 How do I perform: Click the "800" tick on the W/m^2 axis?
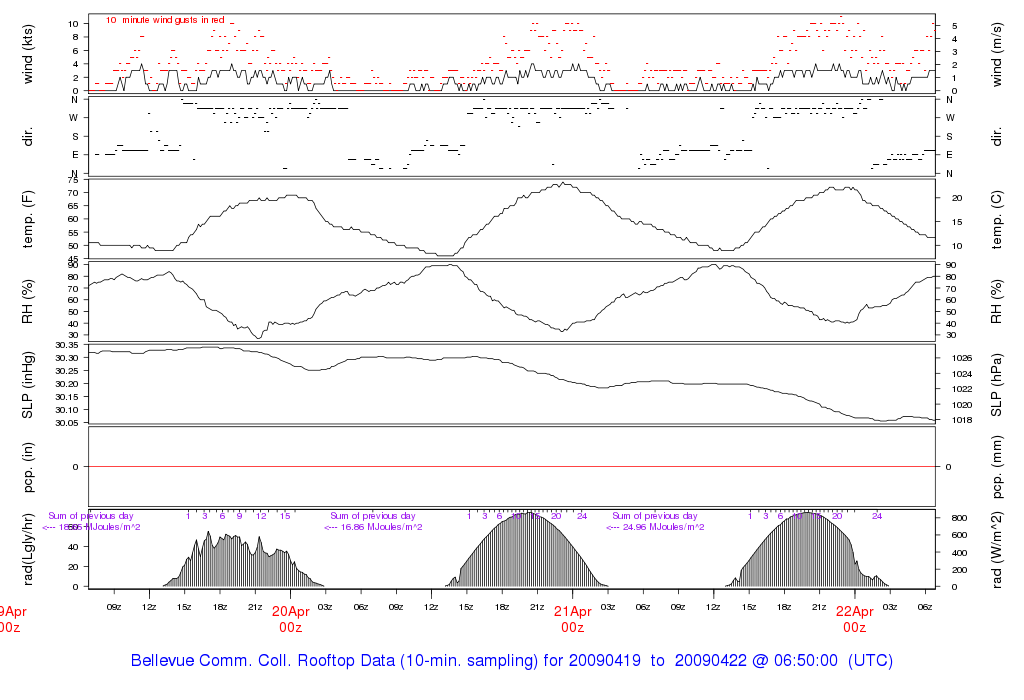[959, 518]
